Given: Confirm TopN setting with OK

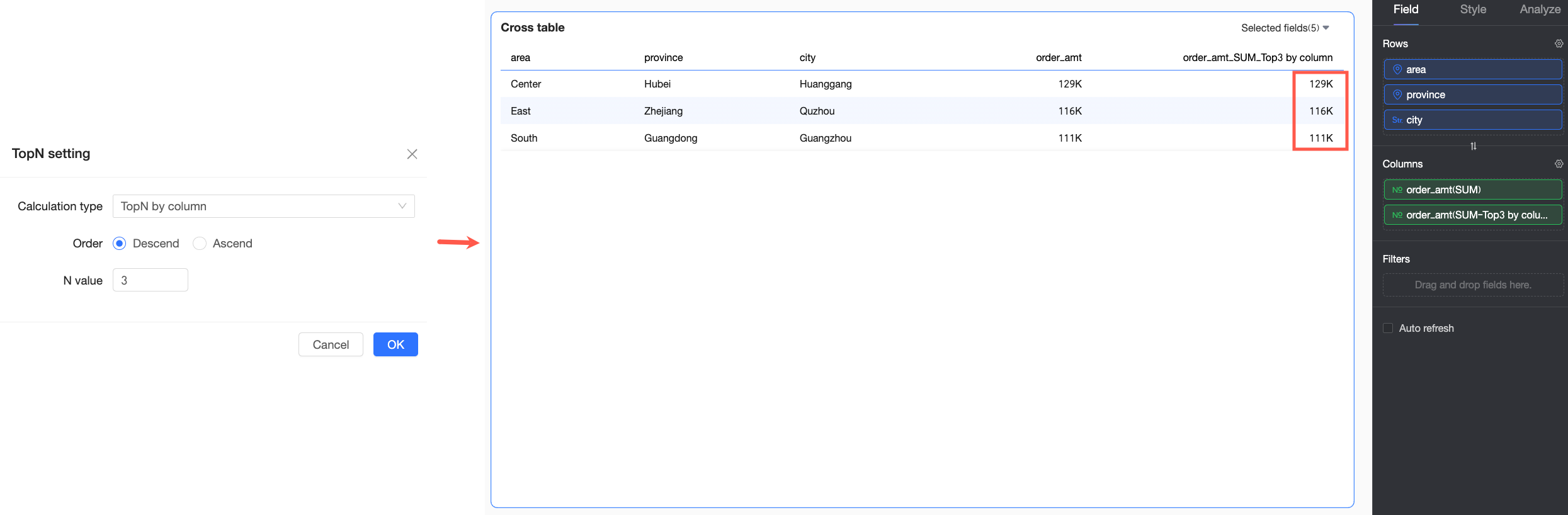Looking at the screenshot, I should (x=395, y=344).
